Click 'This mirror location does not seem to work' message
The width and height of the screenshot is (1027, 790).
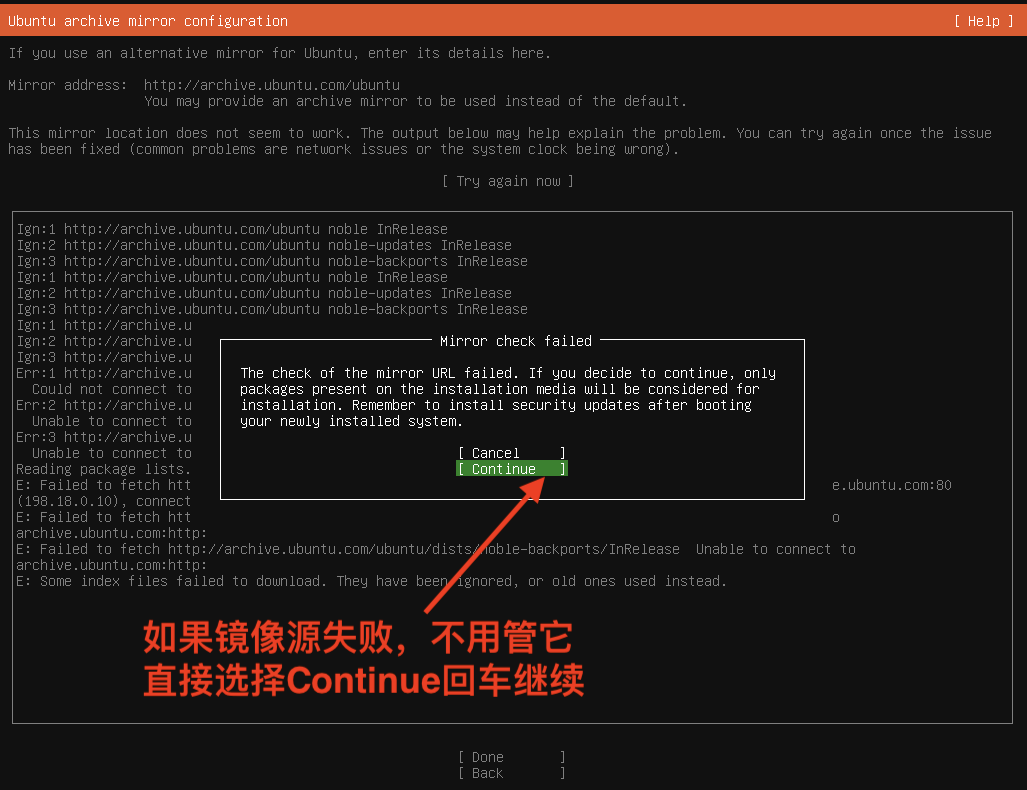500,141
